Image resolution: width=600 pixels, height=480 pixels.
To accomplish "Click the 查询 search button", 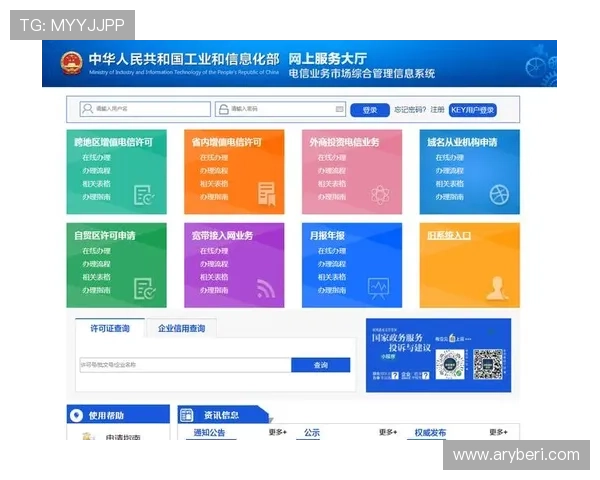I will 321,365.
